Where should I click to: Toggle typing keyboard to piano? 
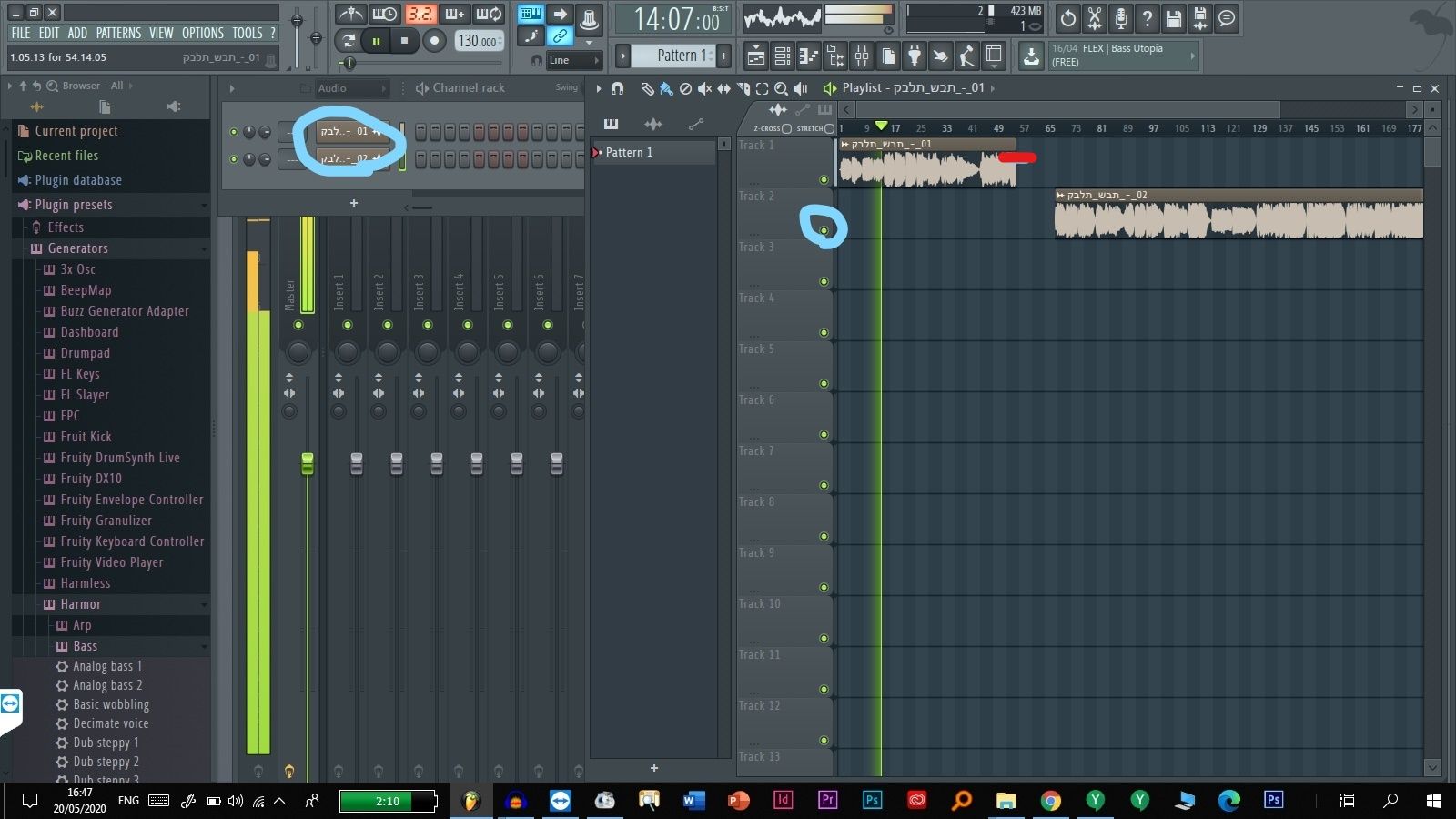(x=531, y=14)
